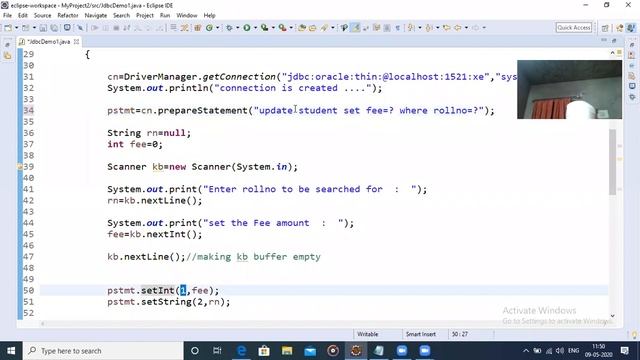Click the editor horizontal scrollbar left arrow

(x=42, y=323)
